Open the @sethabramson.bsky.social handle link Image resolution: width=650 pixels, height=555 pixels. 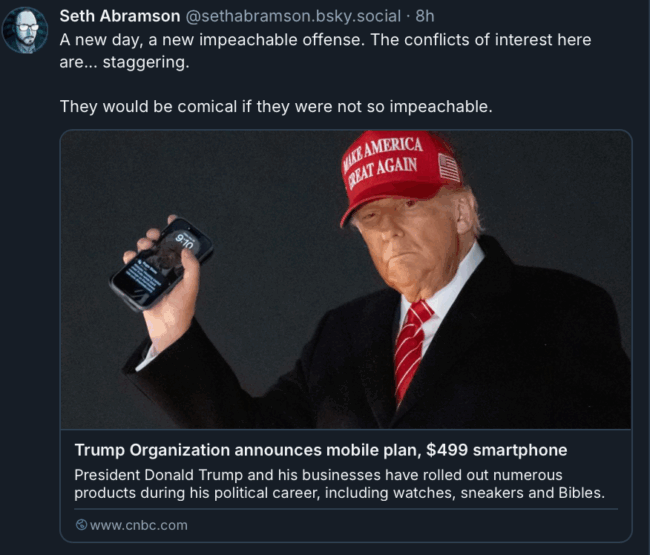293,16
